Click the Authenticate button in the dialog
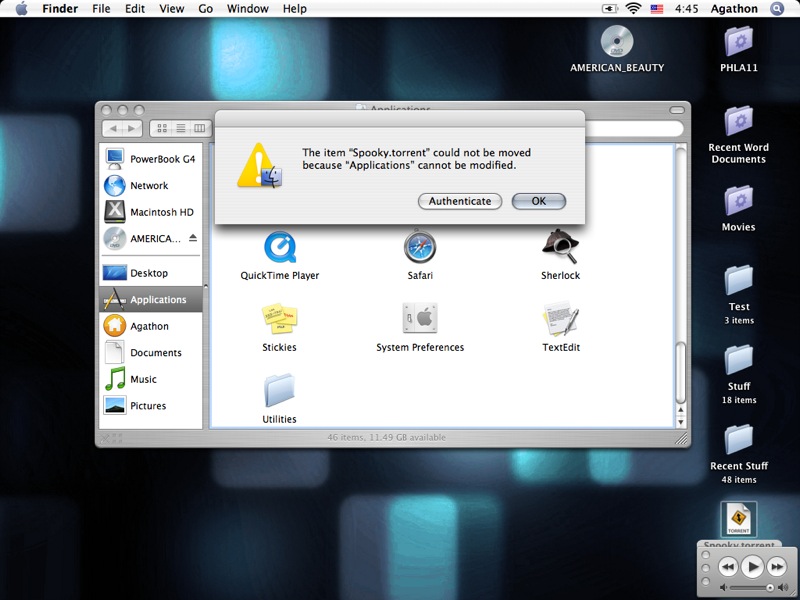Viewport: 800px width, 600px height. 460,201
